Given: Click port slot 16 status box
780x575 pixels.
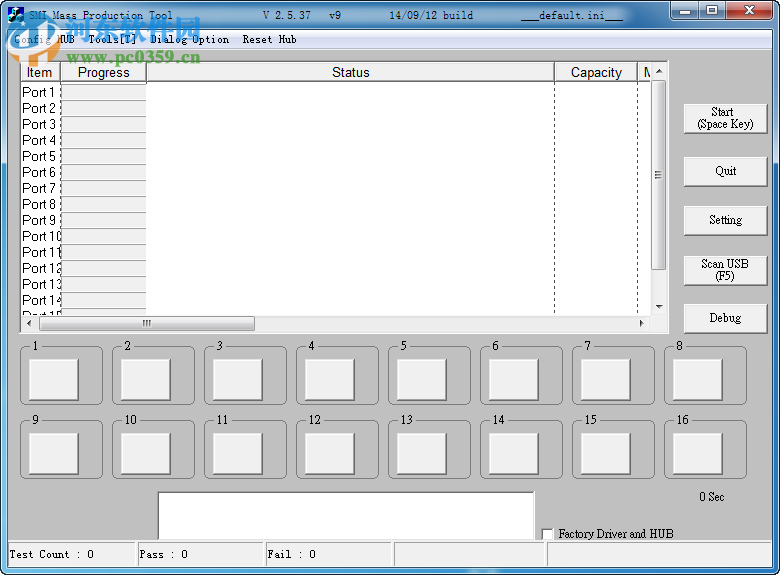Looking at the screenshot, I should (698, 453).
